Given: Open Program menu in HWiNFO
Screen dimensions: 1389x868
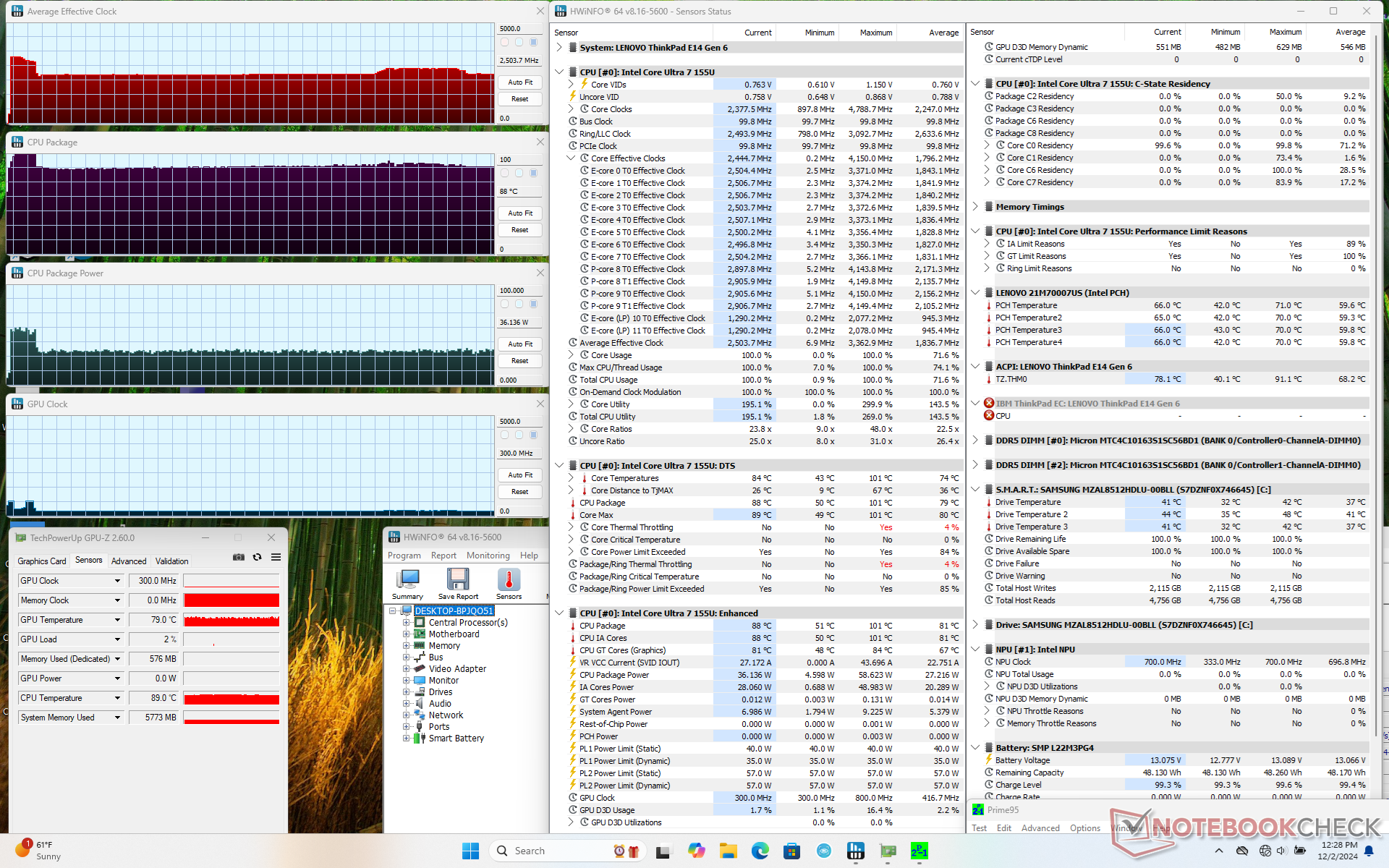Looking at the screenshot, I should click(x=404, y=556).
